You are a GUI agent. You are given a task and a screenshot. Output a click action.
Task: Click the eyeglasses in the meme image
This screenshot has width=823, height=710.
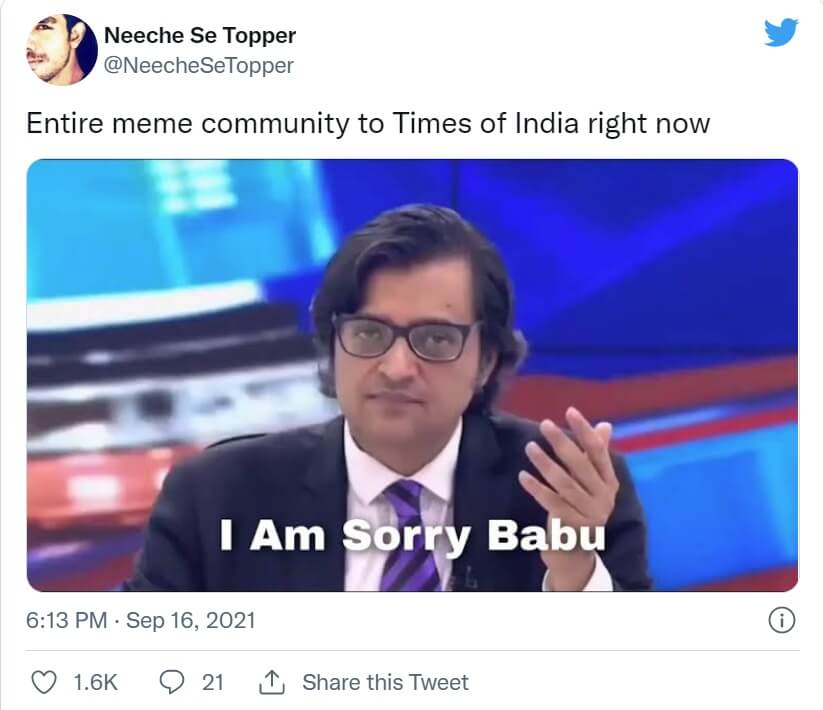(405, 337)
